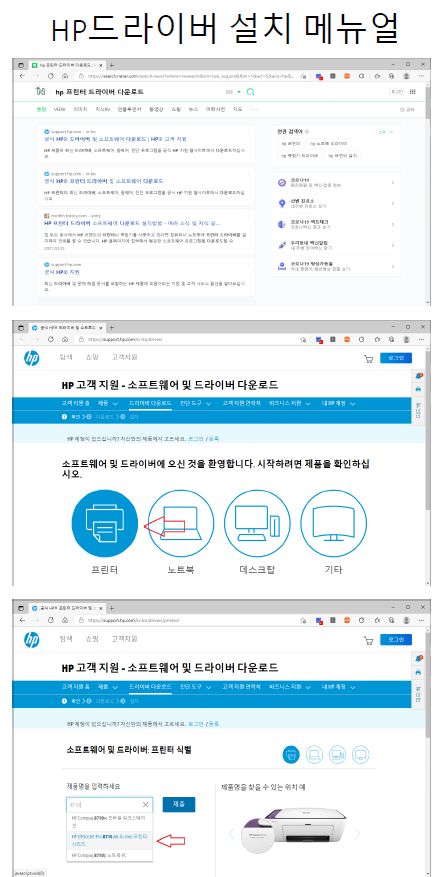Viewport: 443px width, 877px height.
Task: Open result '공식 HP® 프린터 드라이버 및 소프트웨어 다운로드'
Action: click(x=103, y=181)
